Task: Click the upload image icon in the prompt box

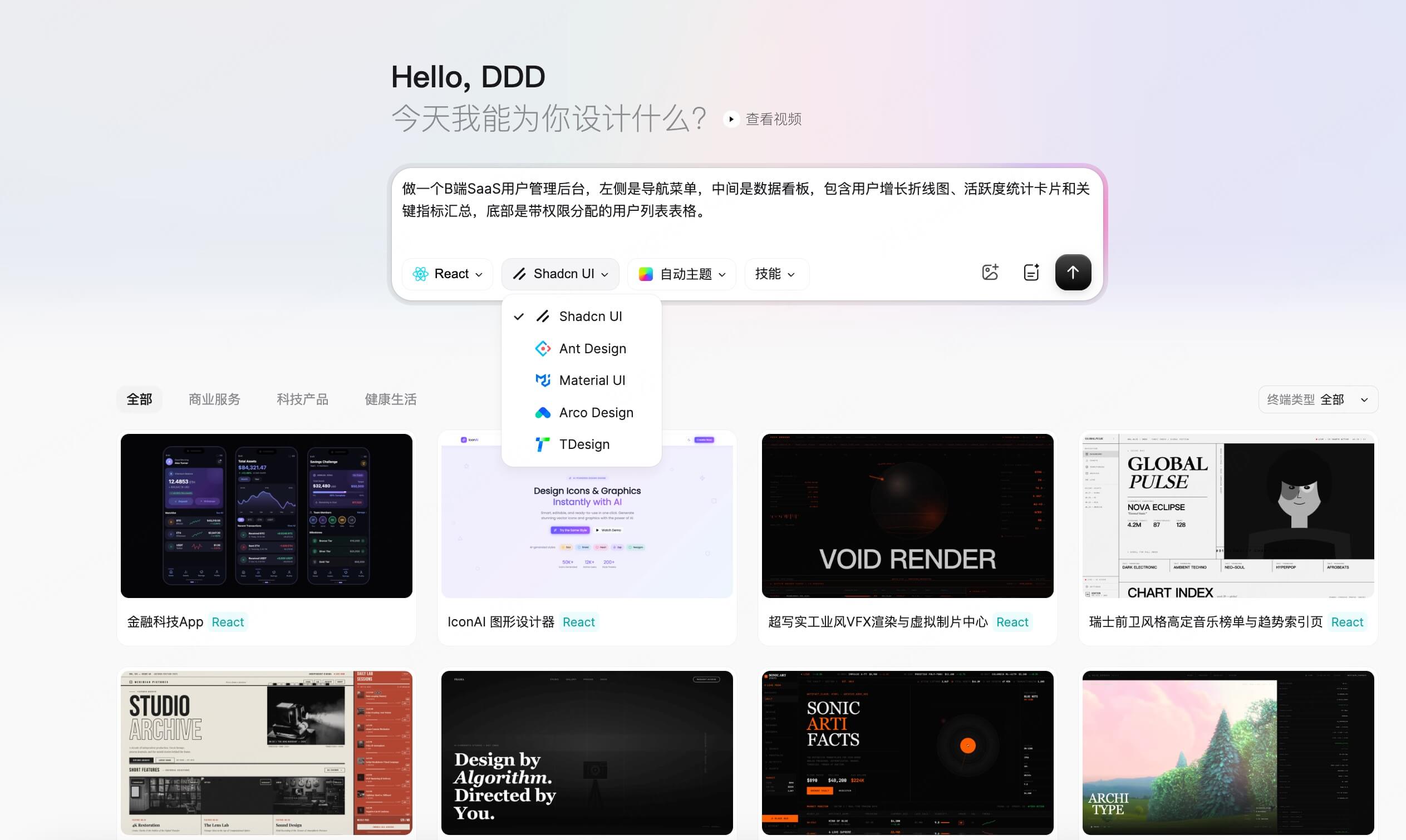Action: (990, 272)
